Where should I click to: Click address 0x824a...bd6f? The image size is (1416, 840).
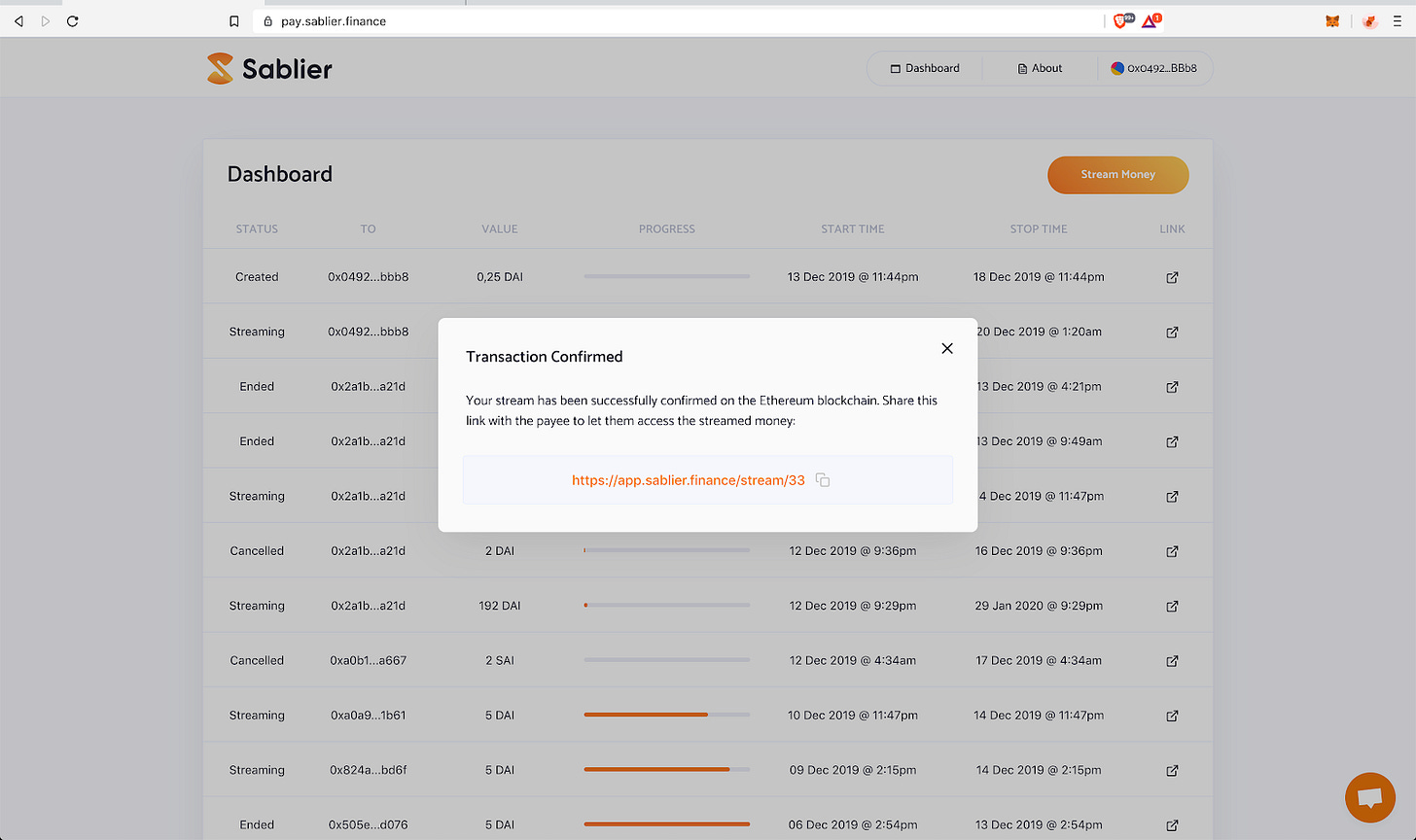tap(369, 770)
